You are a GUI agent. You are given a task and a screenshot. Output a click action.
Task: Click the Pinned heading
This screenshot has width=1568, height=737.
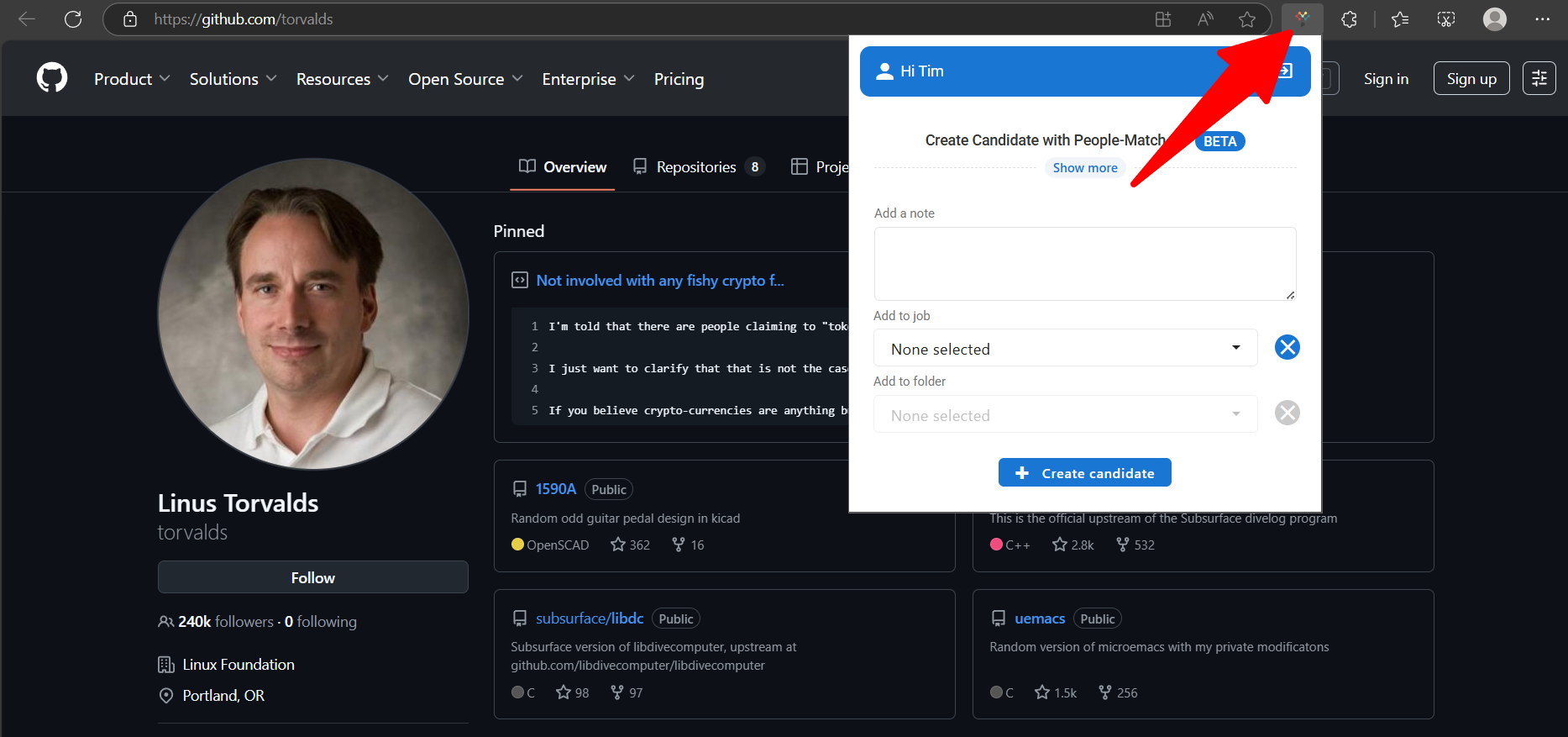(519, 231)
